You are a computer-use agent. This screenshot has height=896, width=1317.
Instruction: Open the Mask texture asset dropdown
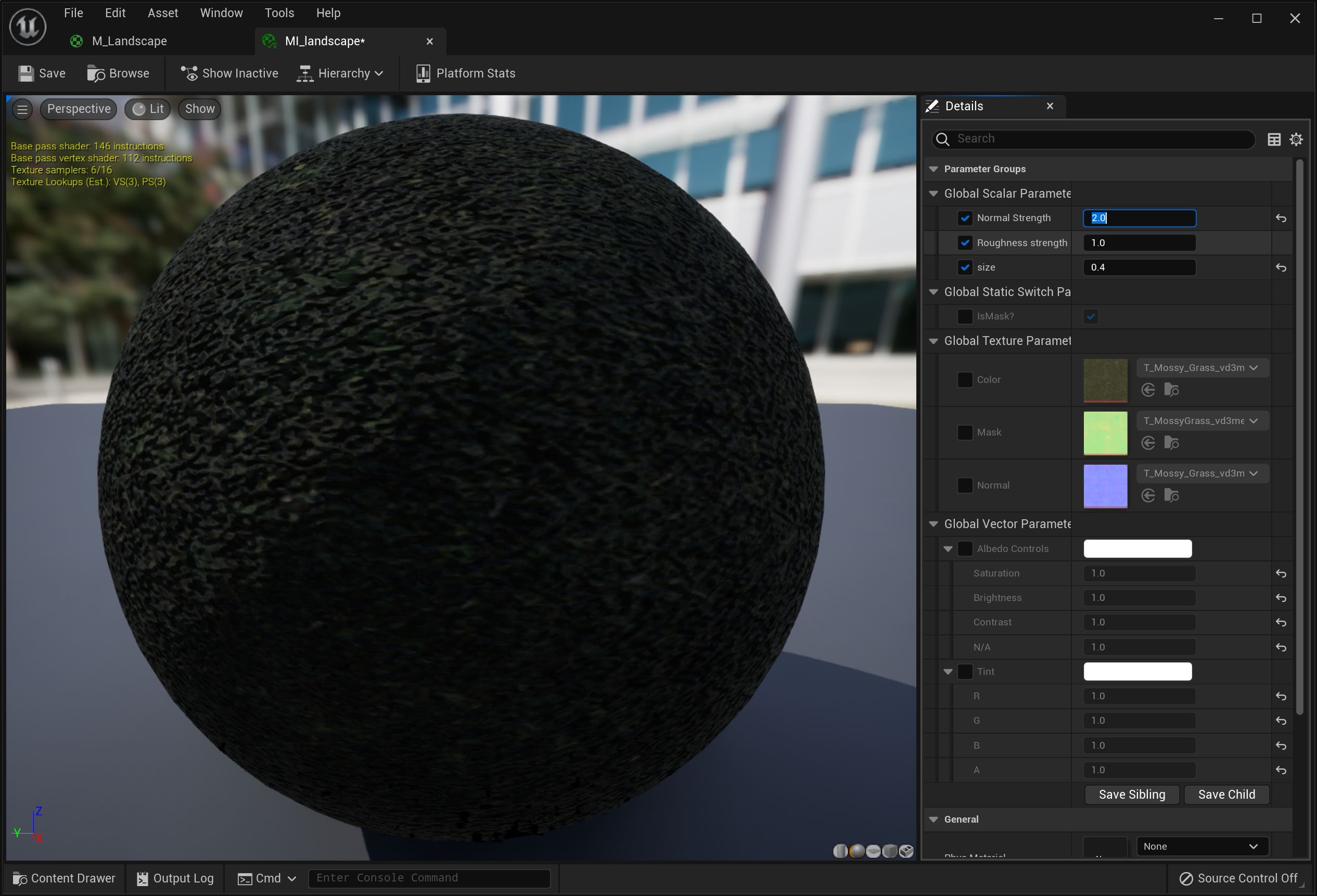1202,420
